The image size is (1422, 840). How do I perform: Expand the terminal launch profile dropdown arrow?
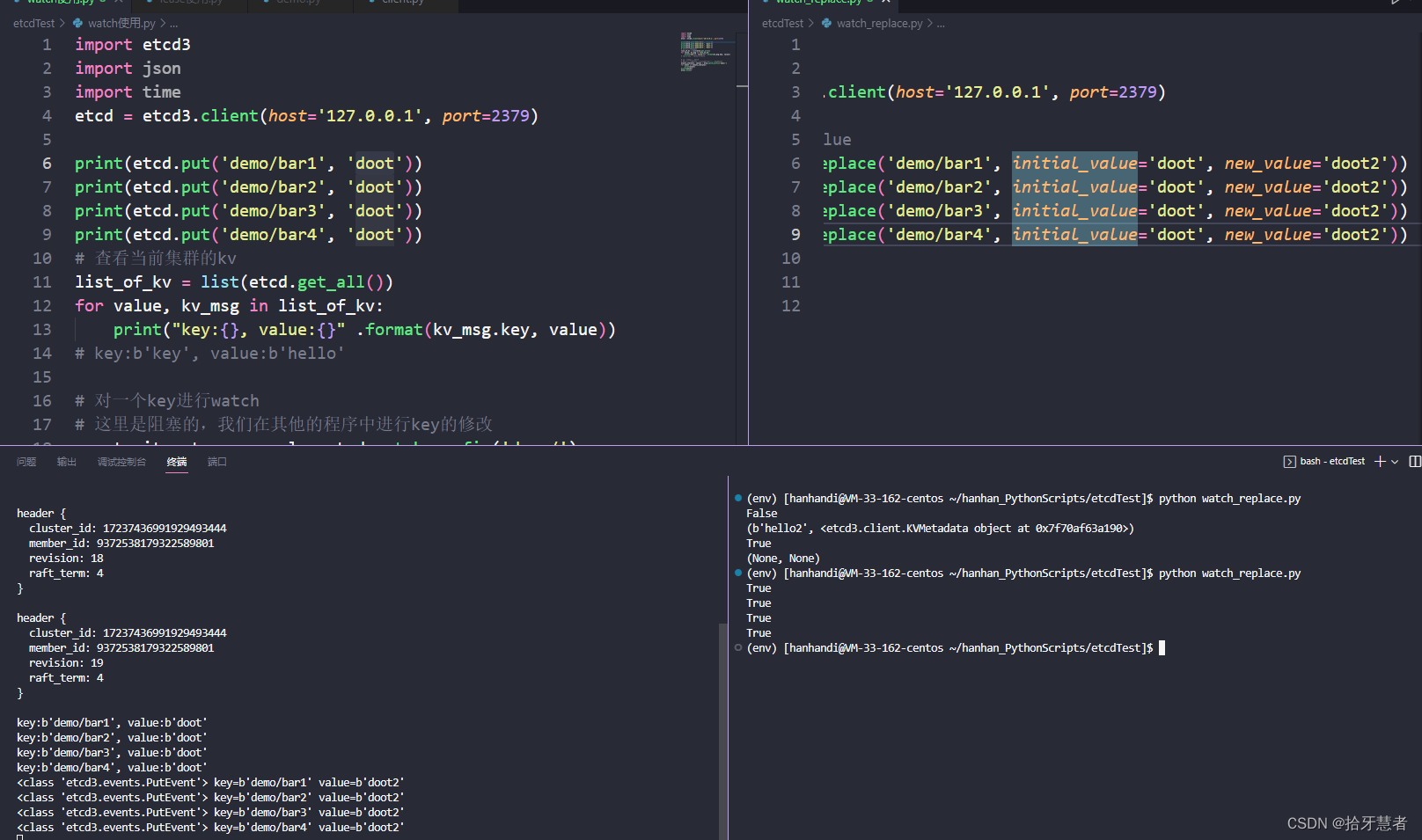click(x=1395, y=462)
